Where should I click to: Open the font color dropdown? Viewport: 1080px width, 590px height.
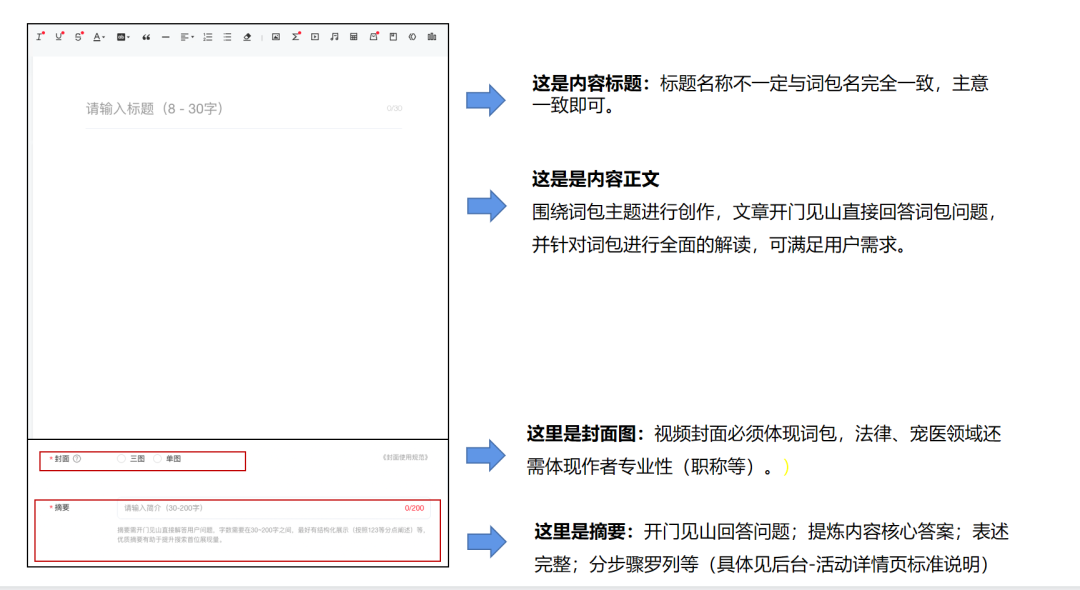(99, 37)
